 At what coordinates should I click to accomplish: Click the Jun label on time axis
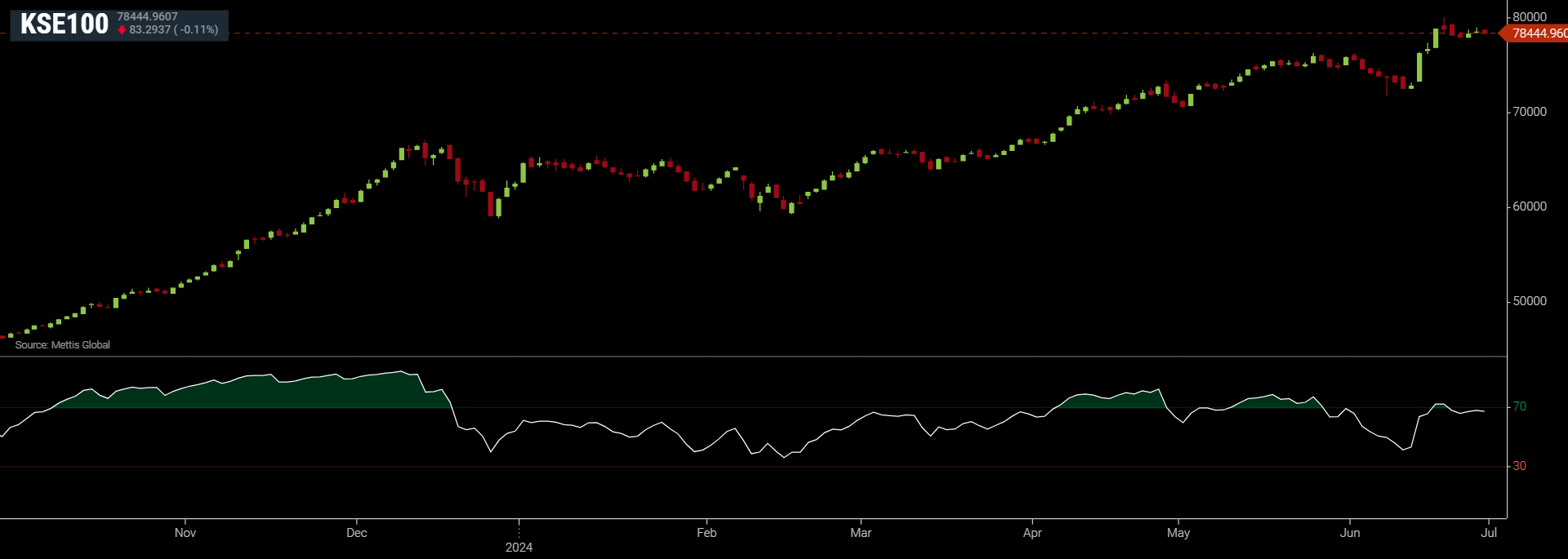pos(1350,533)
